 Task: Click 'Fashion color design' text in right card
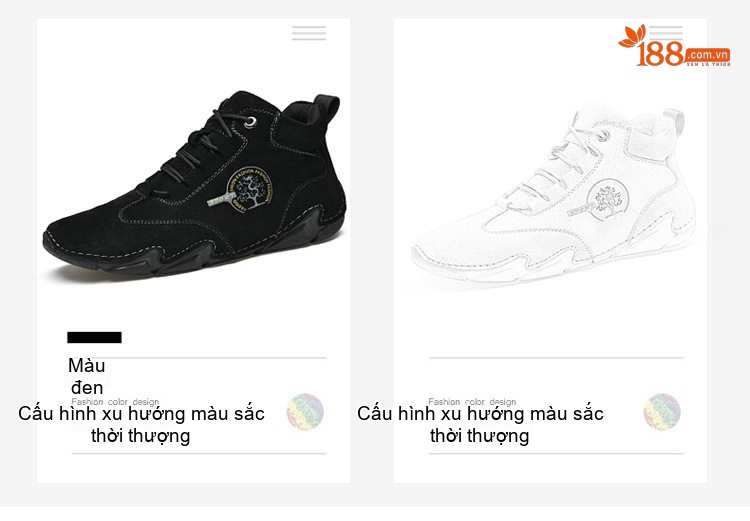(x=472, y=402)
